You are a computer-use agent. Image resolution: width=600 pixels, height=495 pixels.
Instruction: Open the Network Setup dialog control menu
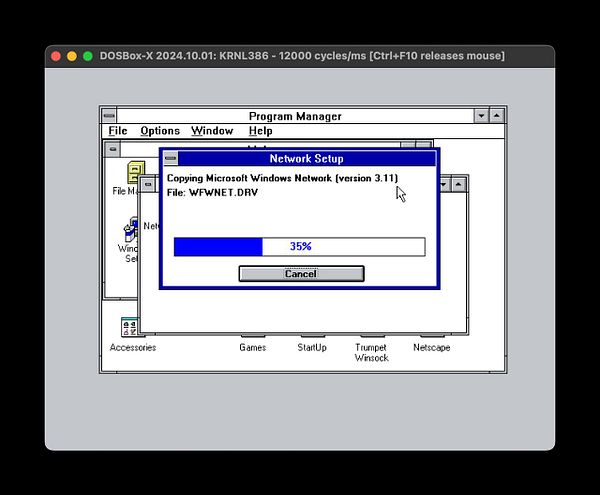(x=171, y=158)
